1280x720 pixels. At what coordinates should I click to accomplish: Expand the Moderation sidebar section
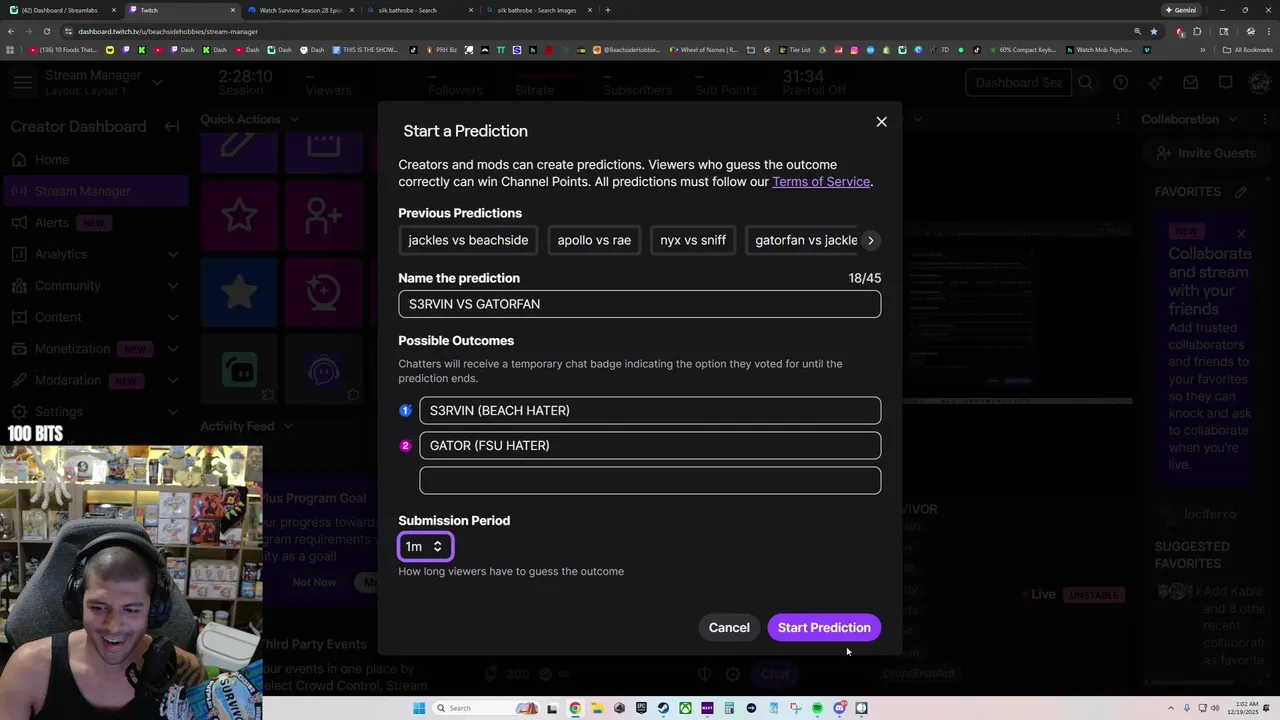click(173, 380)
